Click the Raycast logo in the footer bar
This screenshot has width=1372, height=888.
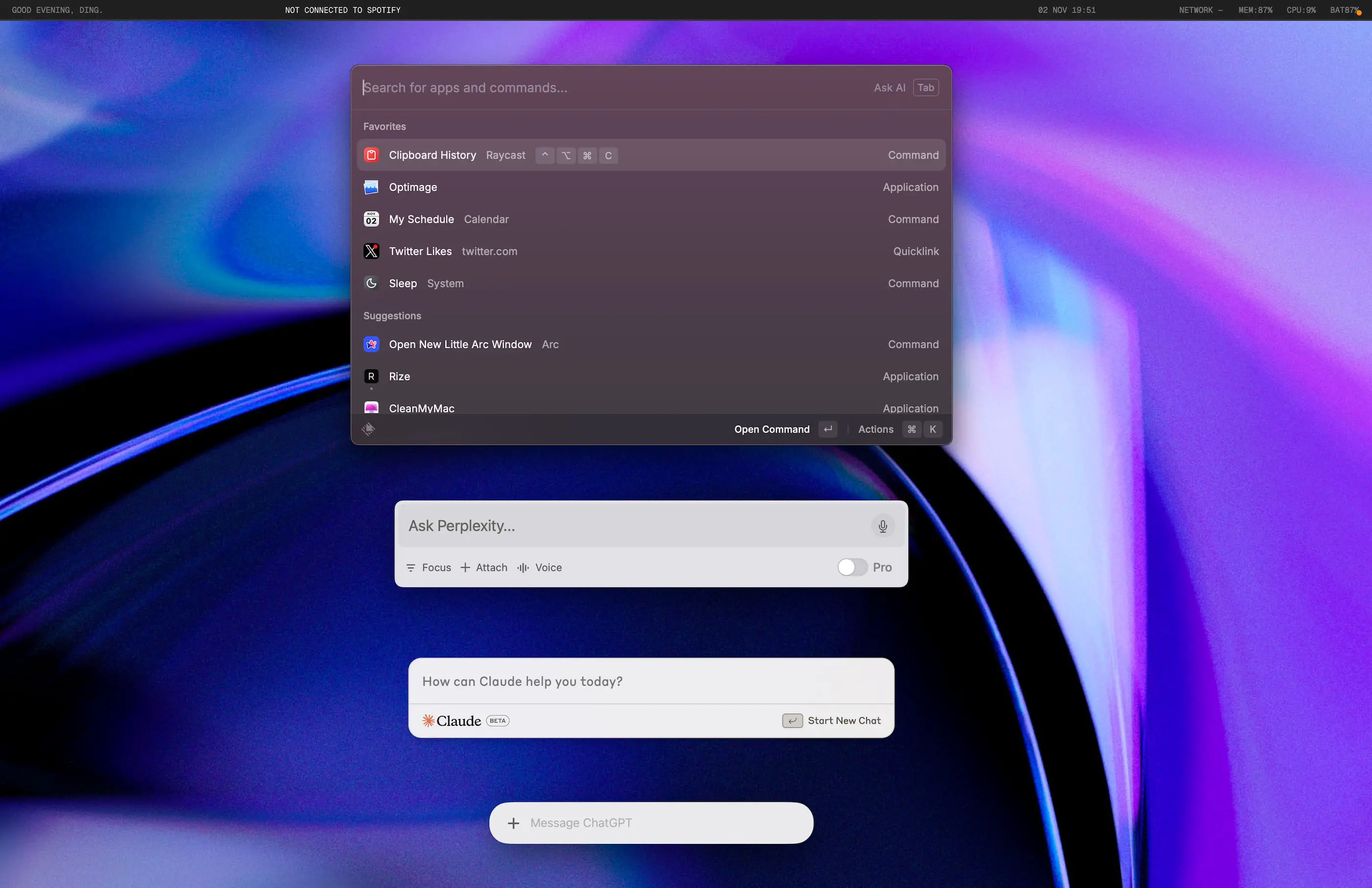pyautogui.click(x=368, y=429)
